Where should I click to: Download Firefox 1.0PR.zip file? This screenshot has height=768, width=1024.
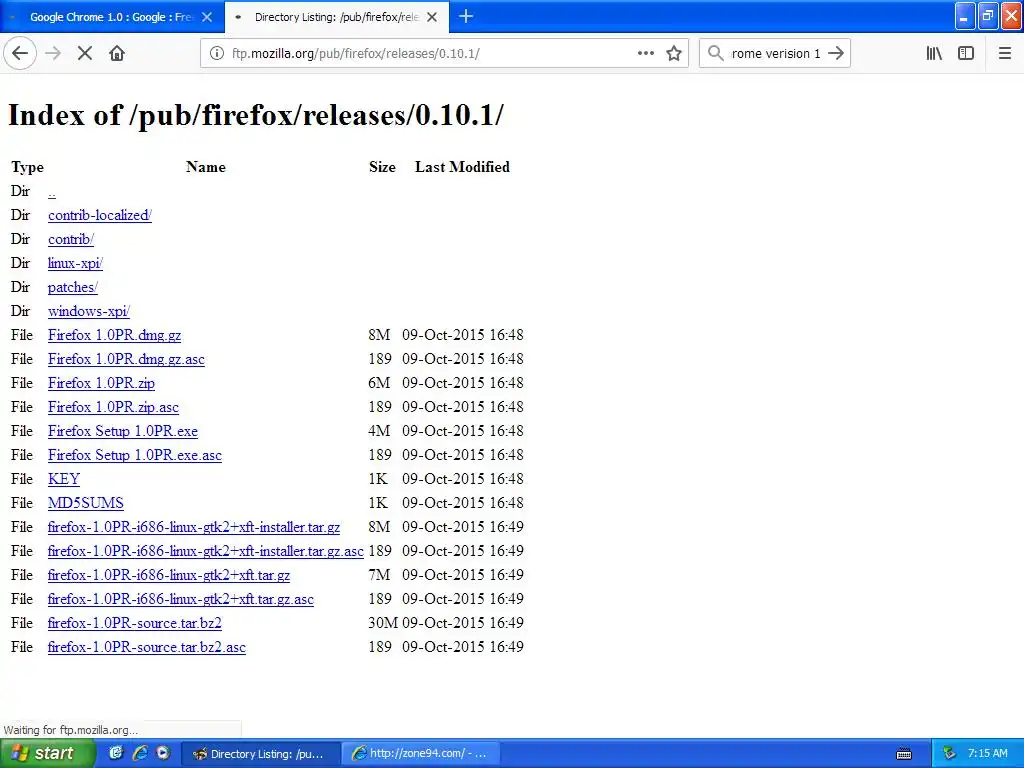(x=101, y=383)
